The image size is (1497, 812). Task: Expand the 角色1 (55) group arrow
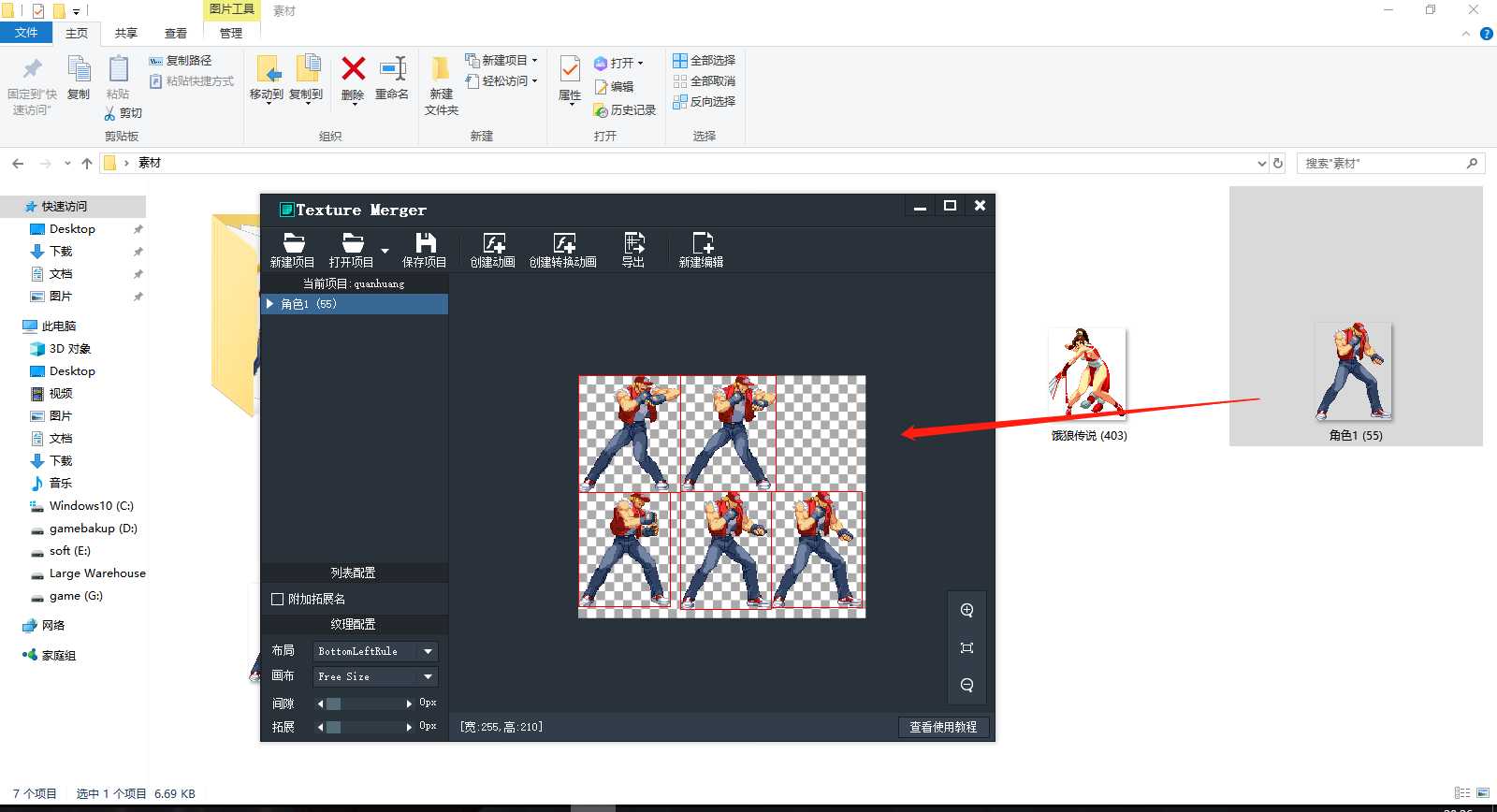269,304
